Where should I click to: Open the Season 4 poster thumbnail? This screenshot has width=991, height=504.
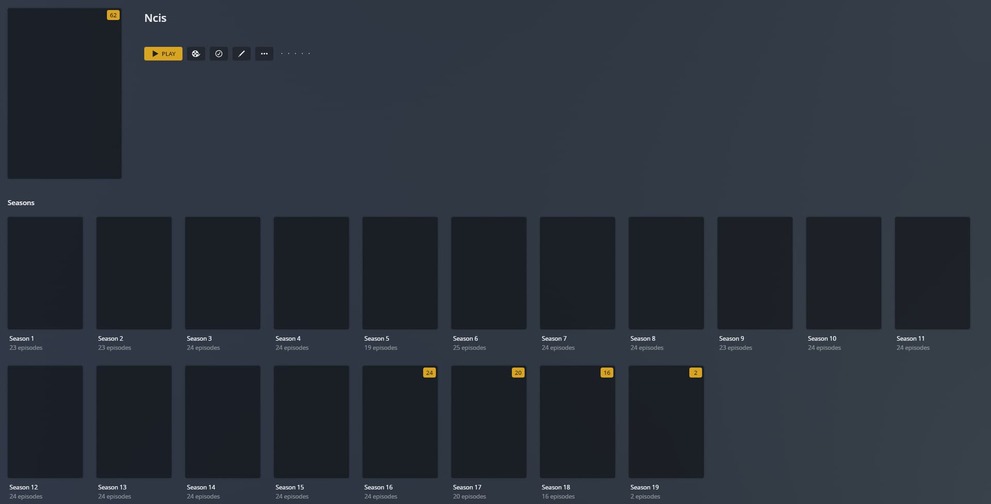point(311,273)
